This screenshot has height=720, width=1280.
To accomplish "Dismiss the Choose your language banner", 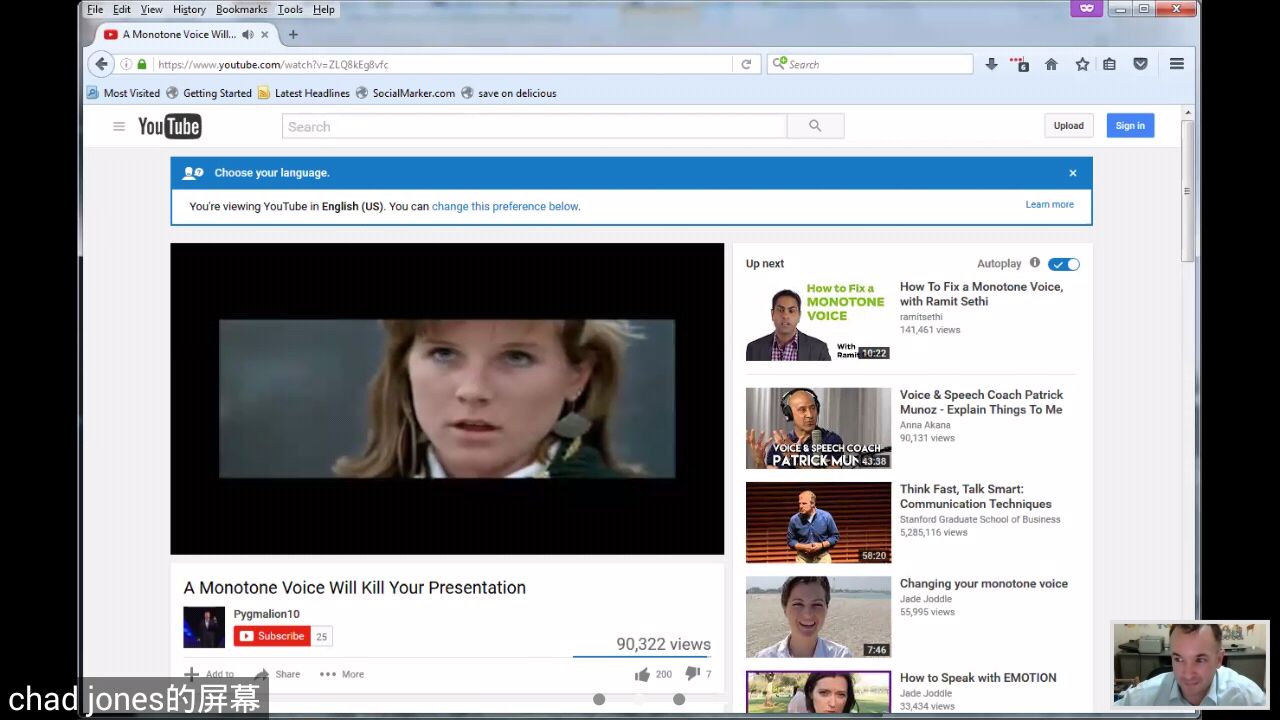I will click(x=1073, y=173).
